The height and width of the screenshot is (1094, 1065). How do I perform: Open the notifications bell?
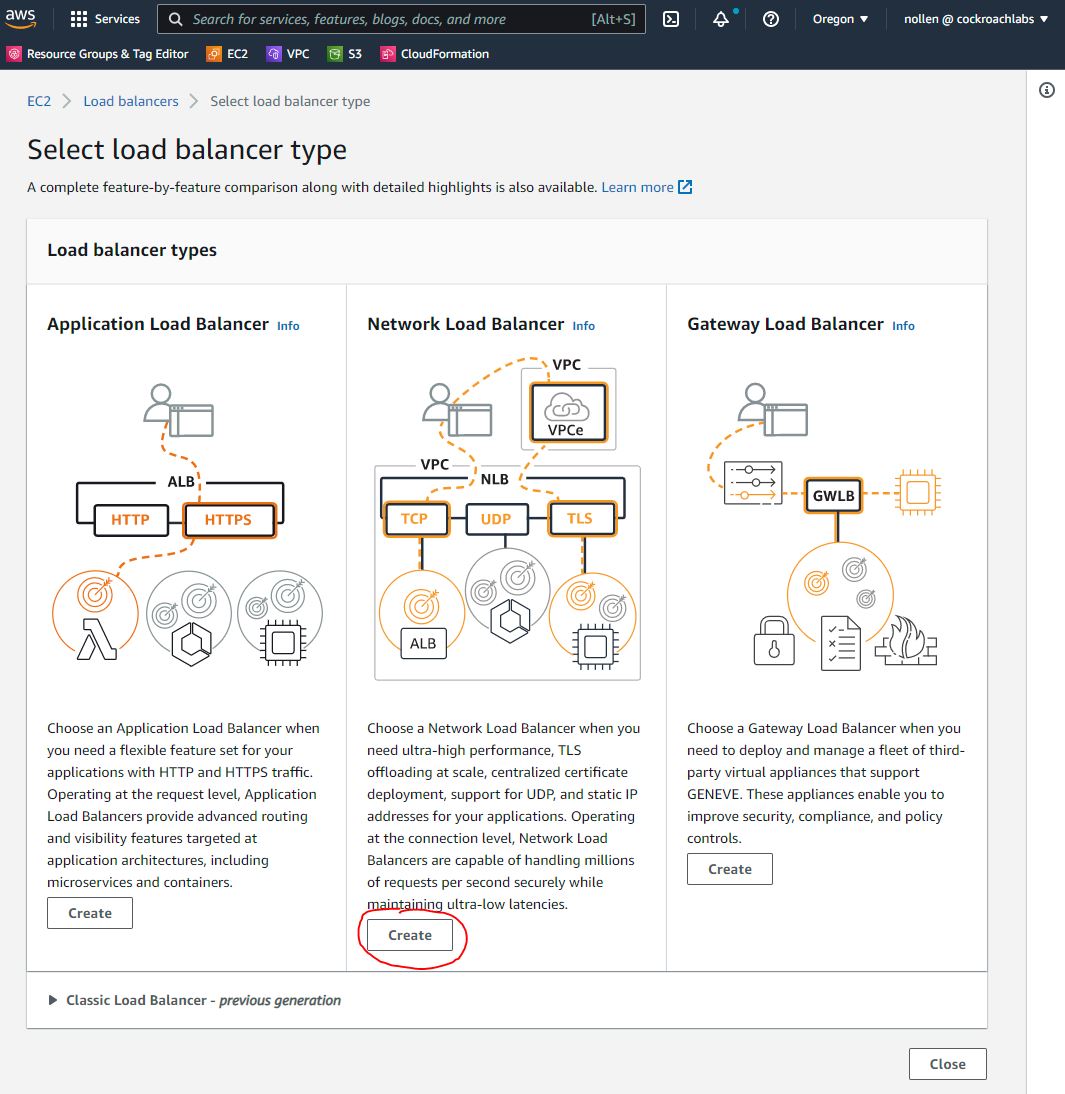click(x=721, y=19)
